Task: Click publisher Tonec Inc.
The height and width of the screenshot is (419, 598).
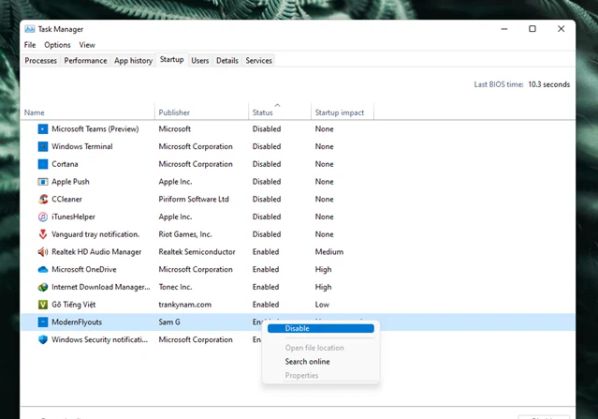Action: [x=175, y=287]
